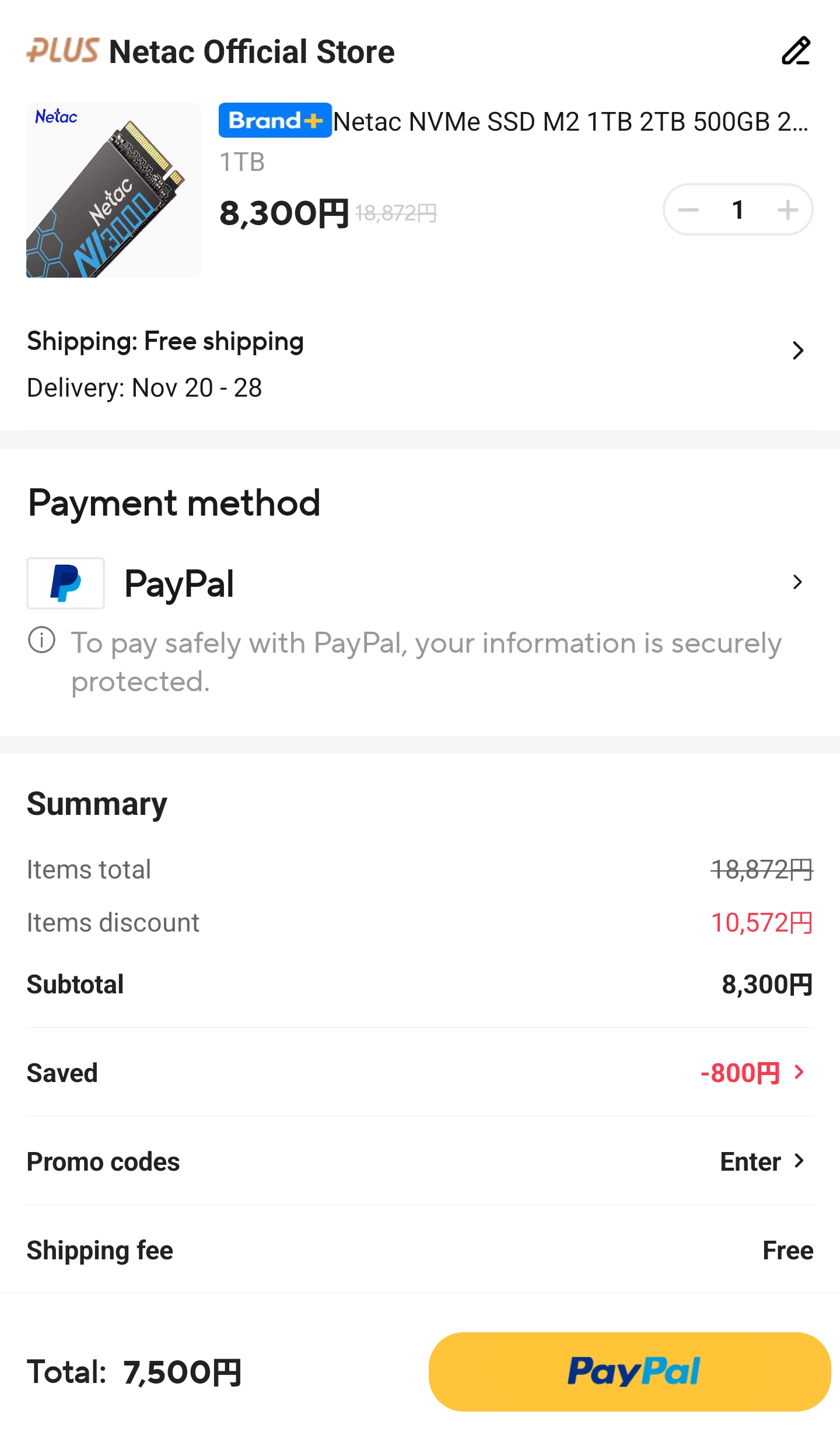This screenshot has height=1446, width=840.
Task: Click the PLUS badge logo
Action: pyautogui.click(x=63, y=51)
